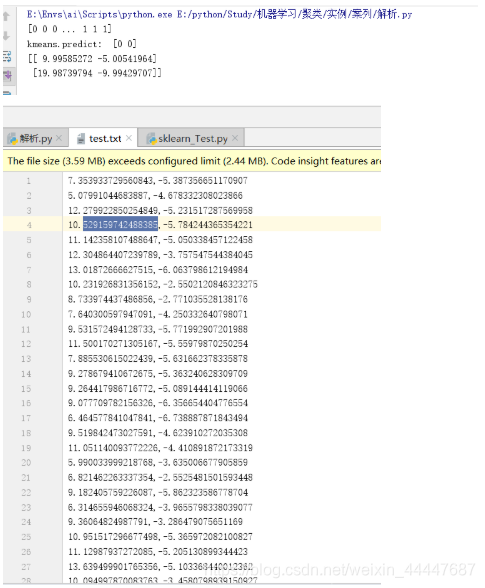Click line number 4 in the gutter
The image size is (485, 588).
[29, 225]
